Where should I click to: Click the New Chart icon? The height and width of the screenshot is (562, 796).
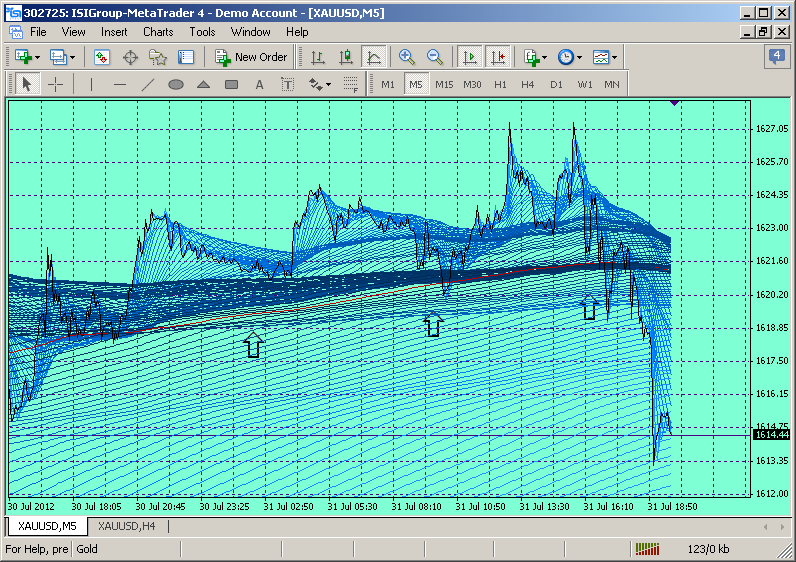[x=23, y=57]
